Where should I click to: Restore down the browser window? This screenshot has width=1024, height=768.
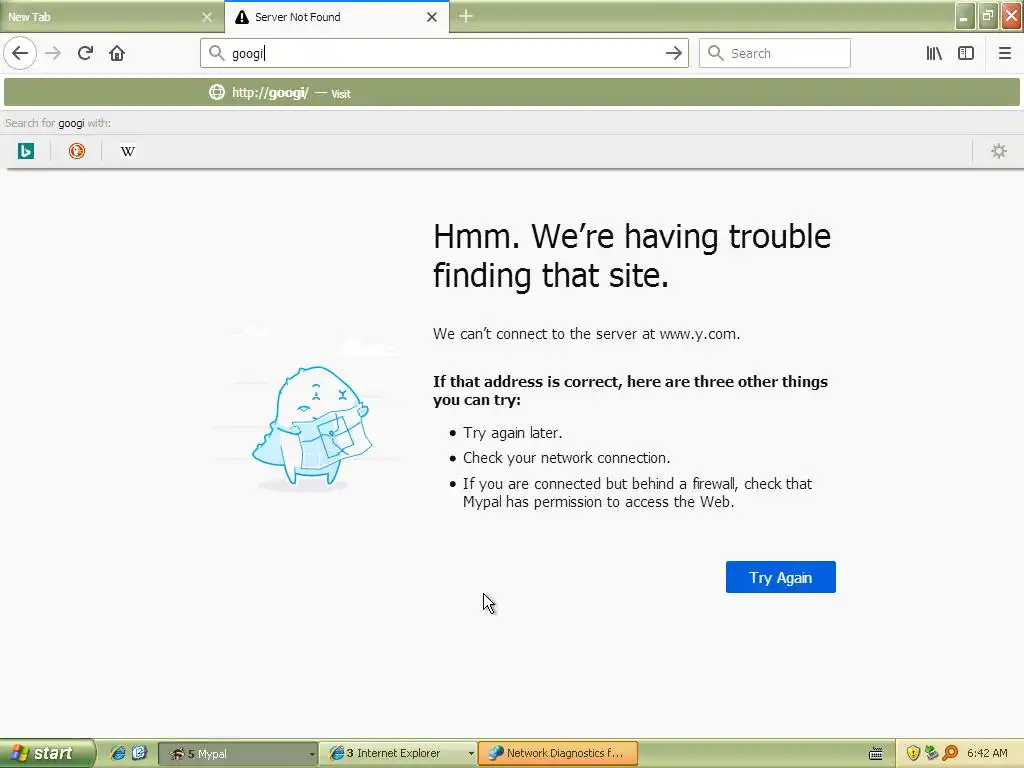click(988, 16)
